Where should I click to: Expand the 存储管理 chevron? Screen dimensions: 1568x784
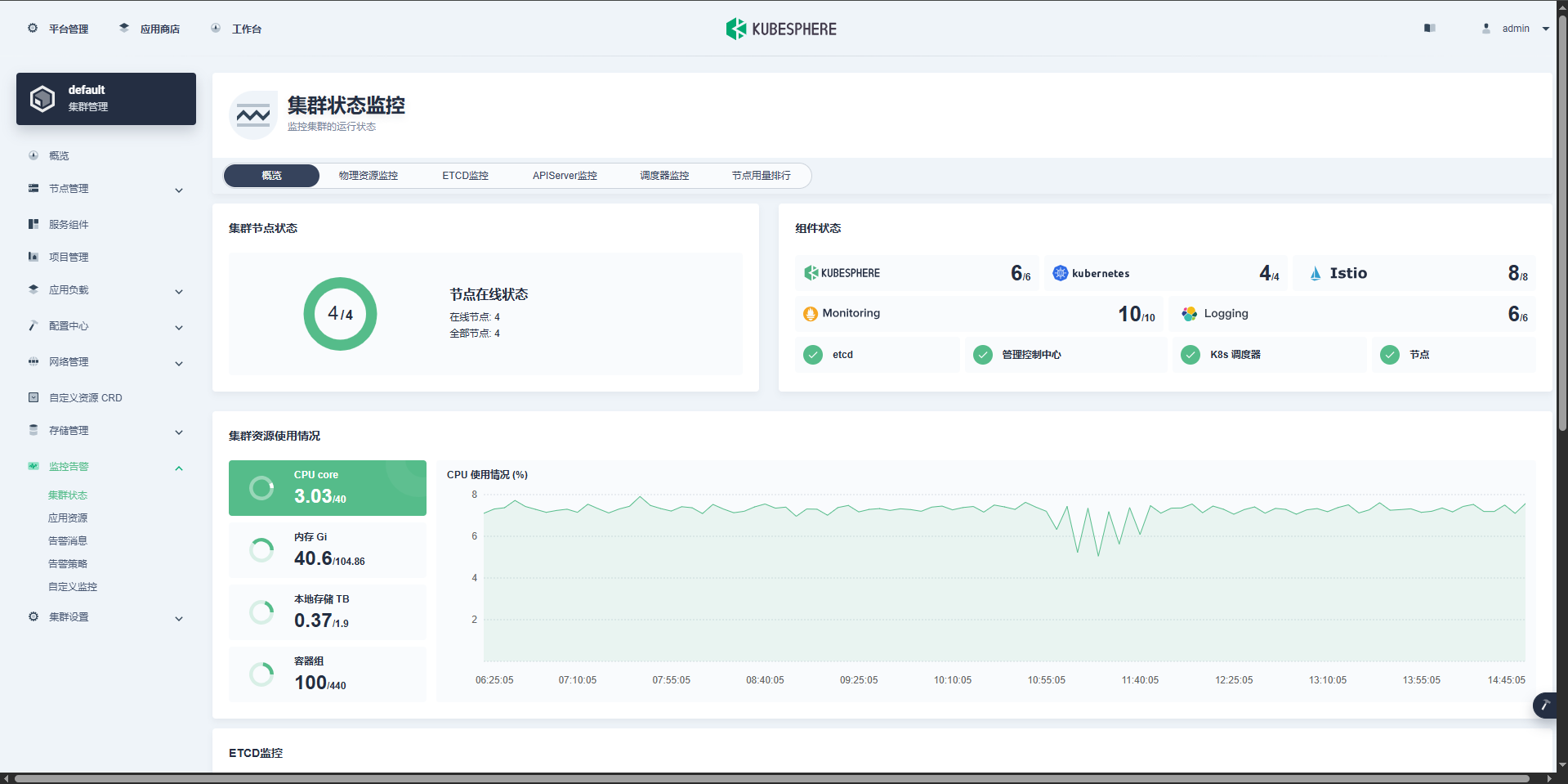179,432
